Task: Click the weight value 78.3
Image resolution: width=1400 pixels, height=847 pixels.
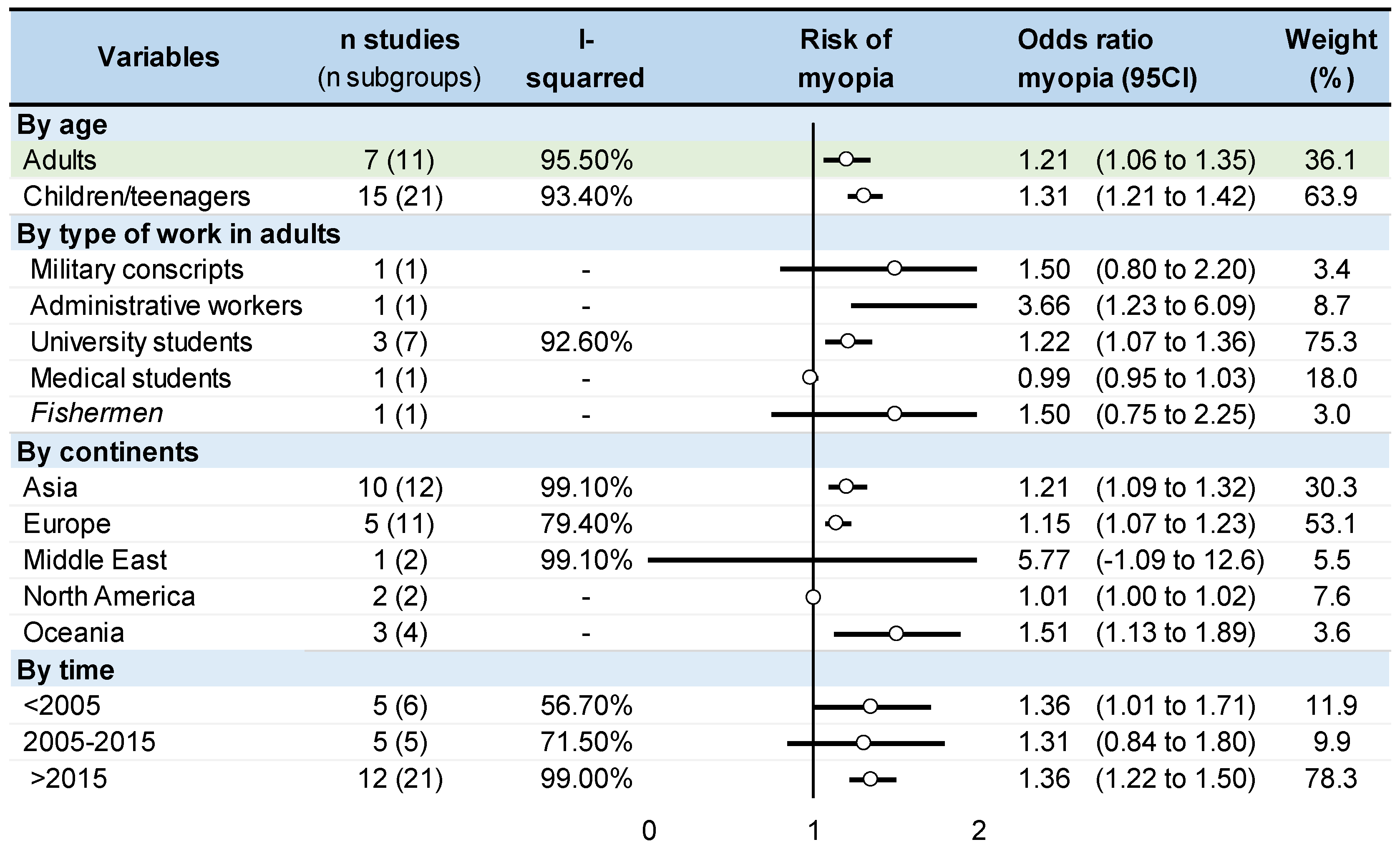Action: (x=1331, y=778)
